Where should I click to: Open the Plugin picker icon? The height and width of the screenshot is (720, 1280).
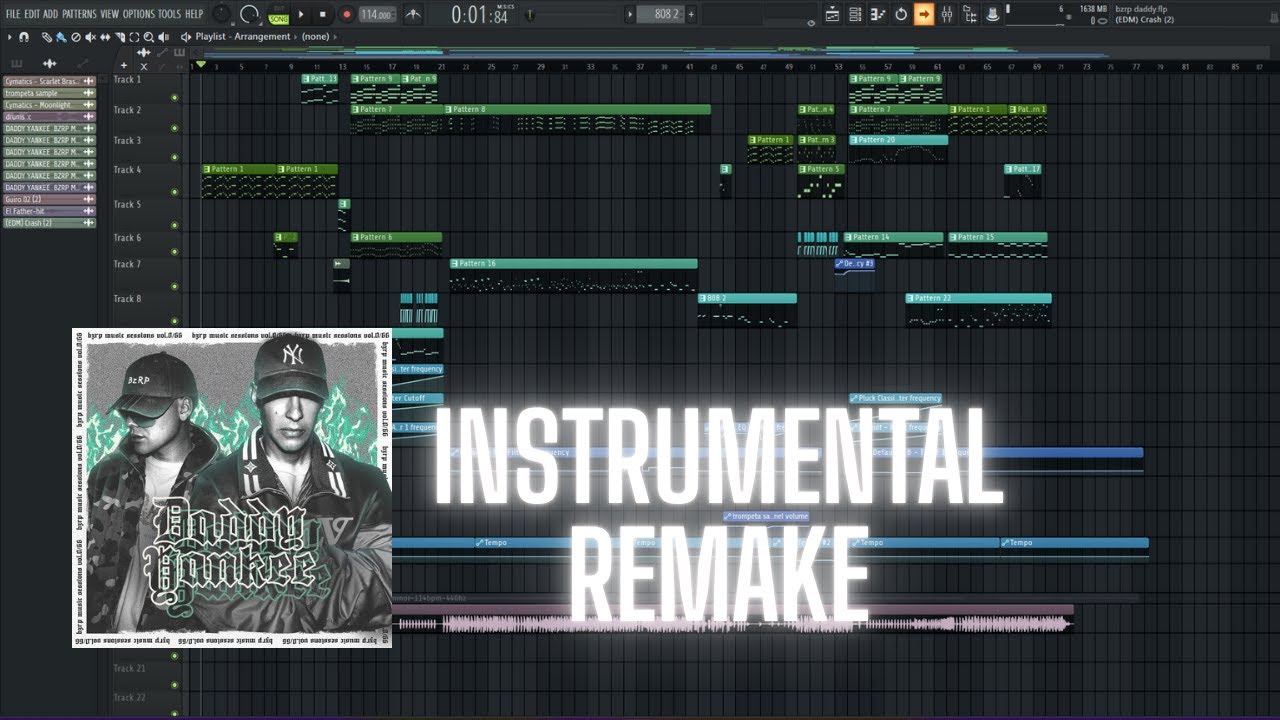(x=994, y=14)
